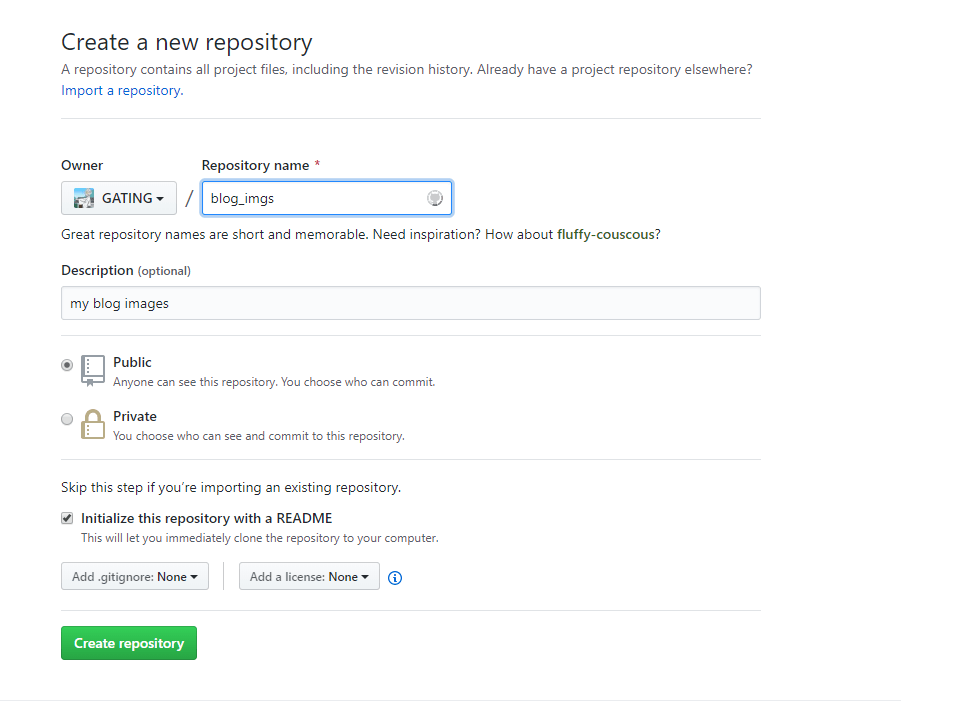963x707 pixels.
Task: Select the Private radio button
Action: tap(67, 419)
